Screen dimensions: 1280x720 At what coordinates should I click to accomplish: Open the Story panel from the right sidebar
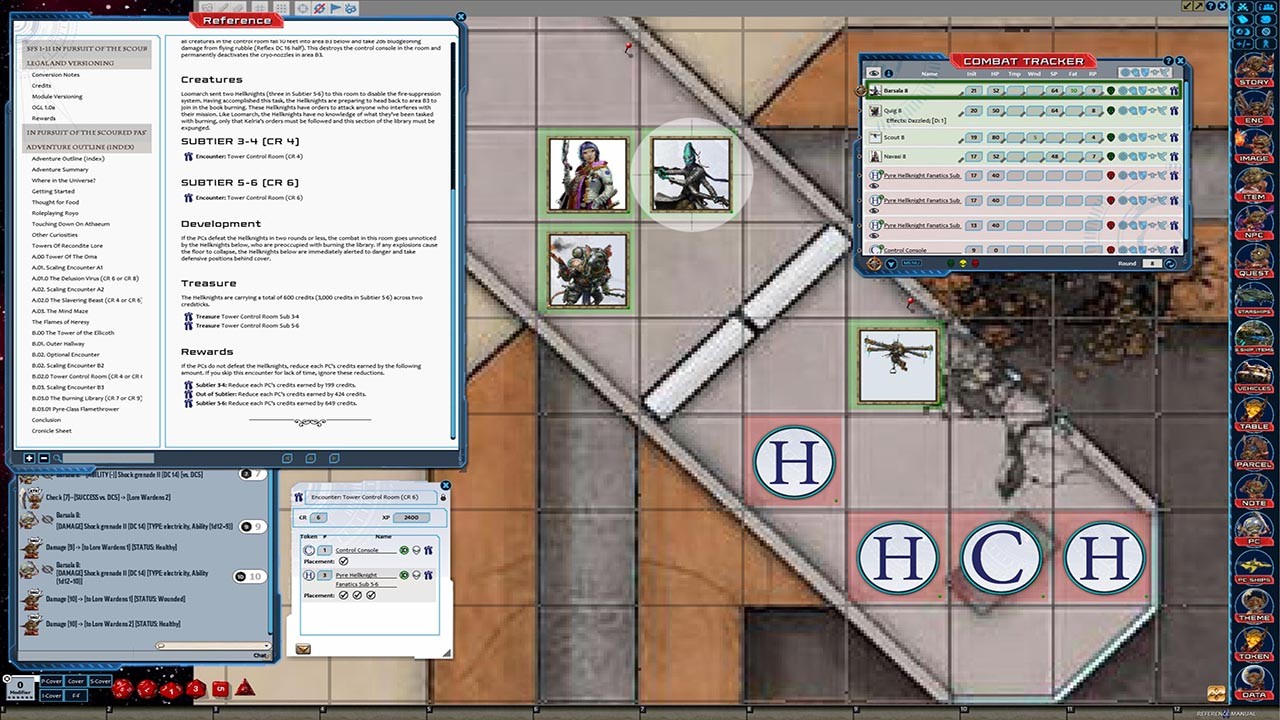(1256, 67)
